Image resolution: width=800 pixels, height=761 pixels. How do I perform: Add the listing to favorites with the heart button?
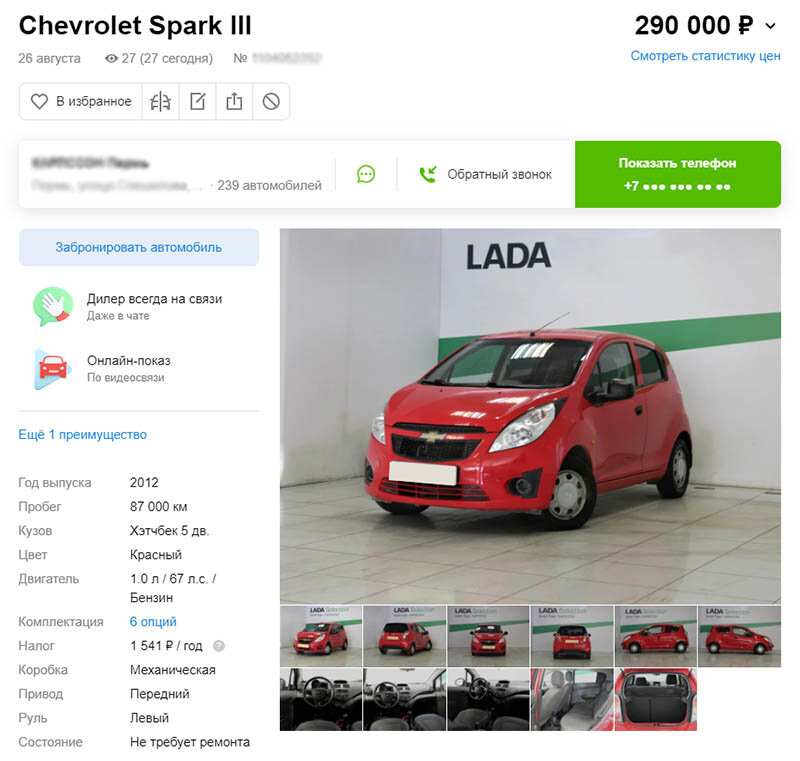81,102
